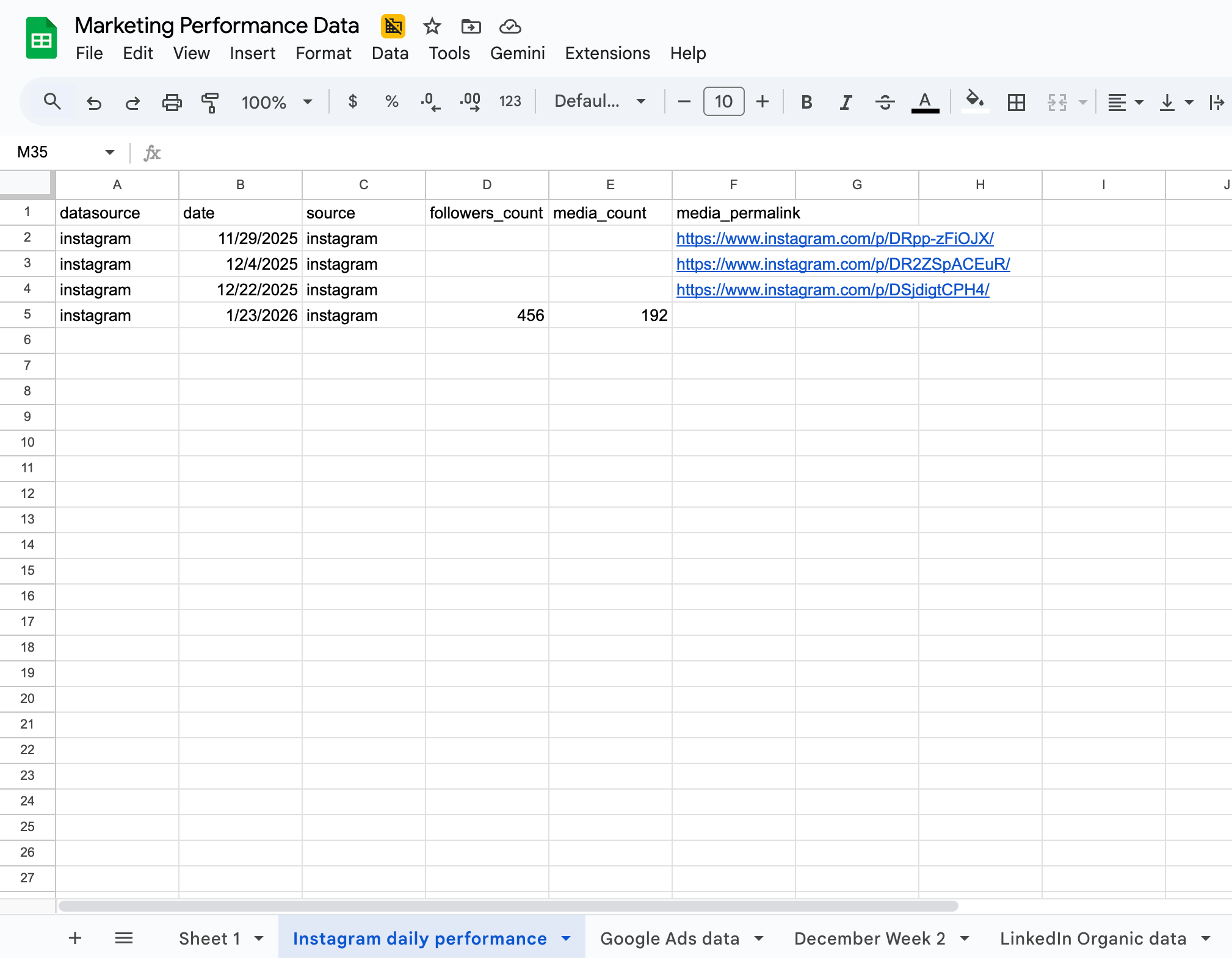Viewport: 1232px width, 958px height.
Task: Open the text color picker
Action: 924,102
